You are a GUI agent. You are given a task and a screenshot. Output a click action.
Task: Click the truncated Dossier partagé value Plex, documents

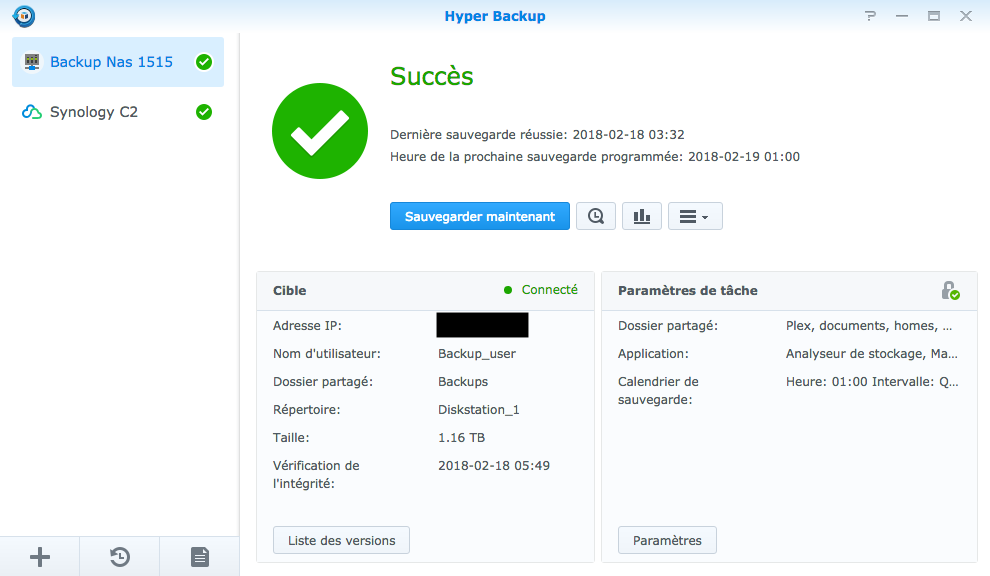tap(869, 326)
